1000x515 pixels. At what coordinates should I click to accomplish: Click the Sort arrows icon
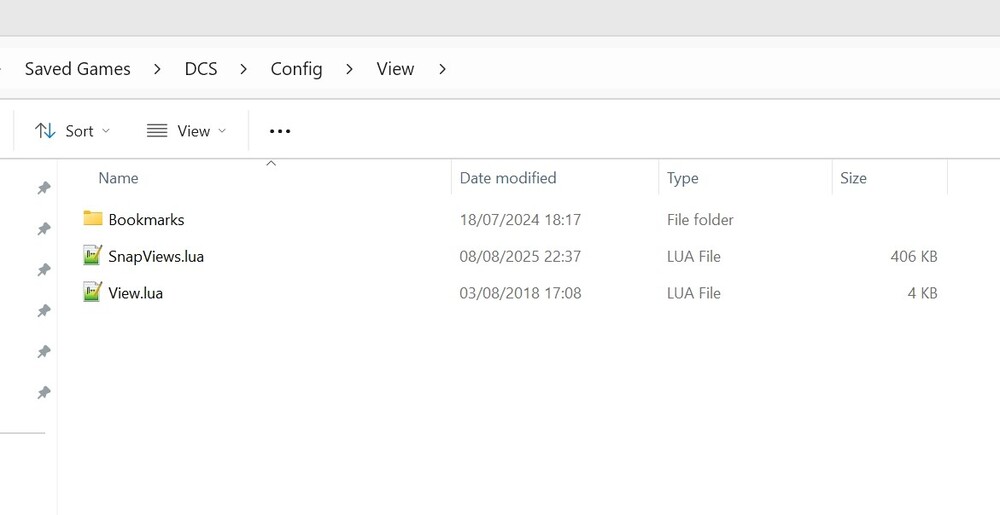(x=45, y=131)
